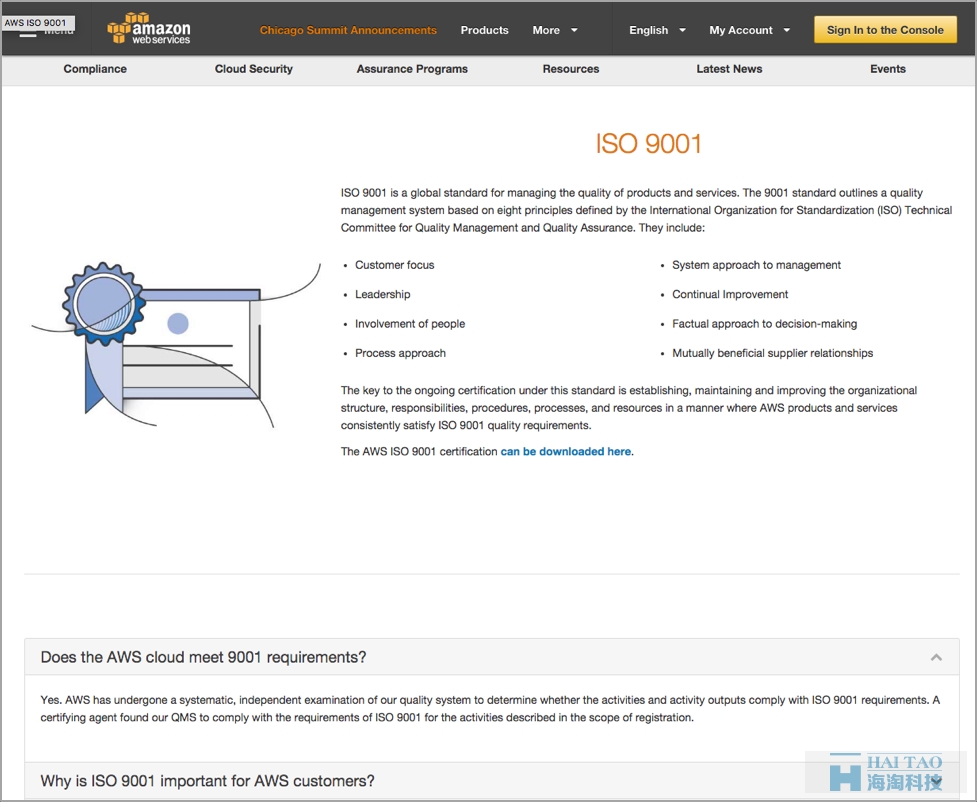The height and width of the screenshot is (802, 977).
Task: Open the Resources tab
Action: pyautogui.click(x=571, y=69)
